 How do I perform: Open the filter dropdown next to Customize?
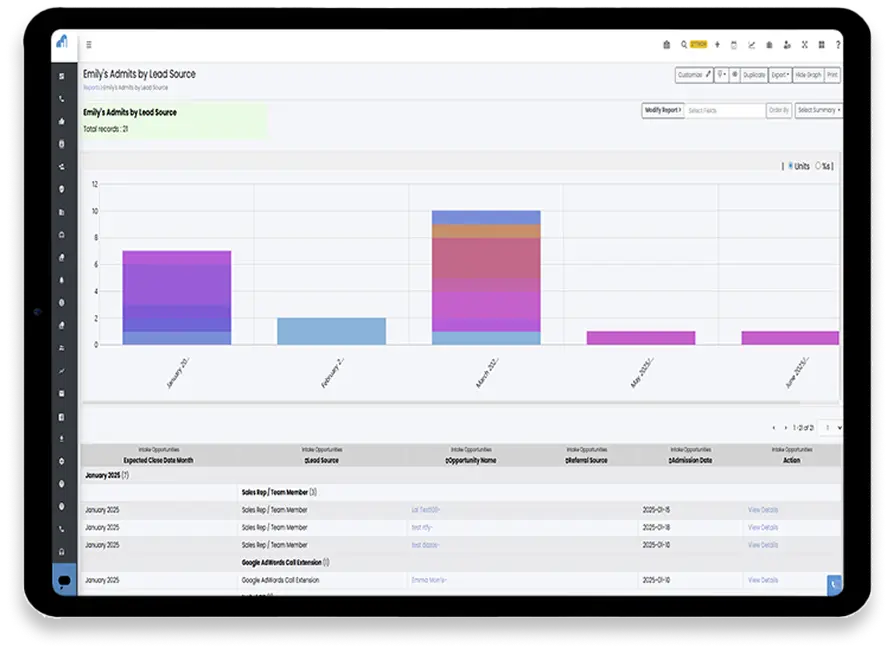click(721, 75)
